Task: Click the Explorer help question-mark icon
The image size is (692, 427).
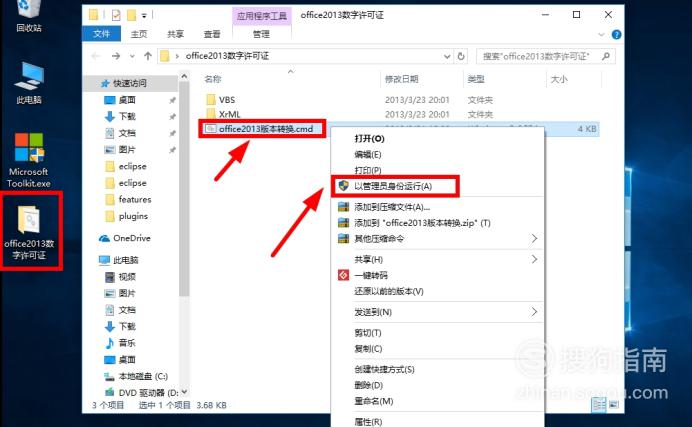Action: tap(617, 34)
